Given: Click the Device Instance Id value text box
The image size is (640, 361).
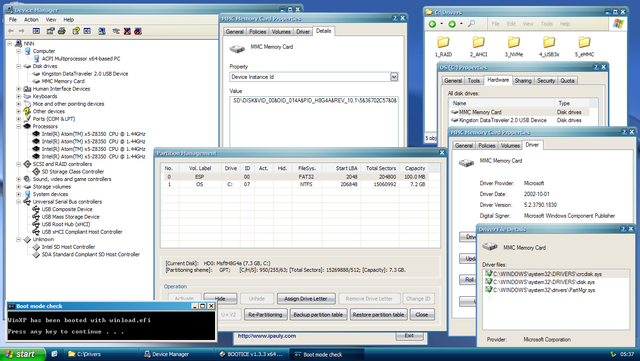Looking at the screenshot, I should pos(314,121).
